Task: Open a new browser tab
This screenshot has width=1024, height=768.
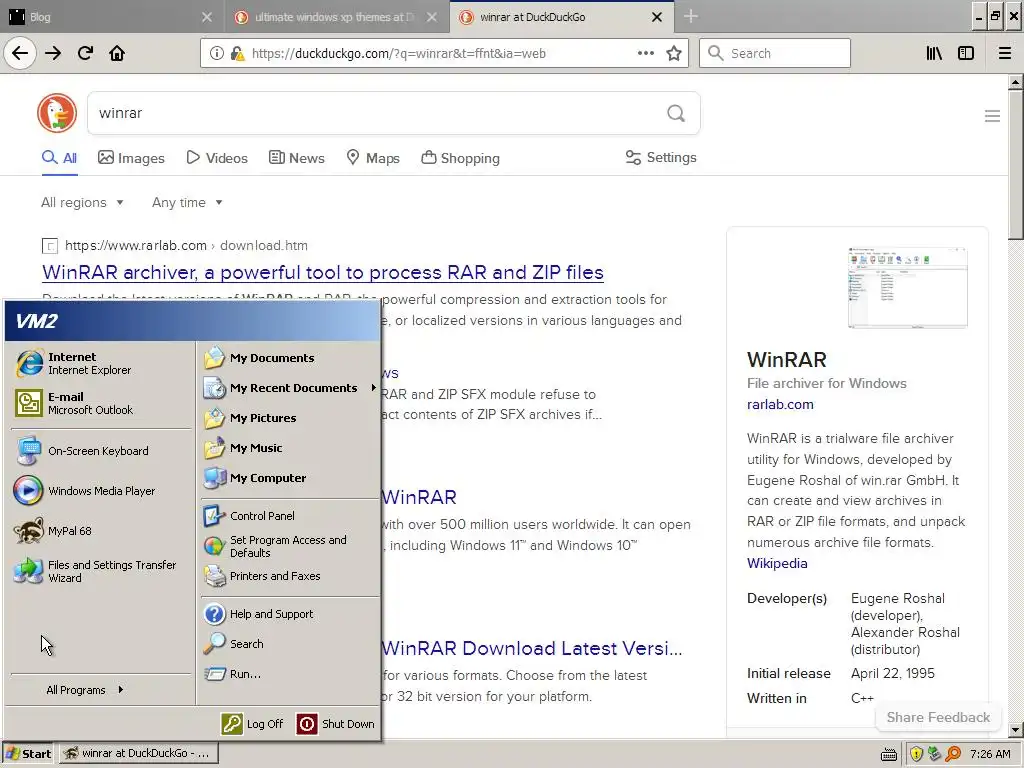Action: pyautogui.click(x=691, y=17)
